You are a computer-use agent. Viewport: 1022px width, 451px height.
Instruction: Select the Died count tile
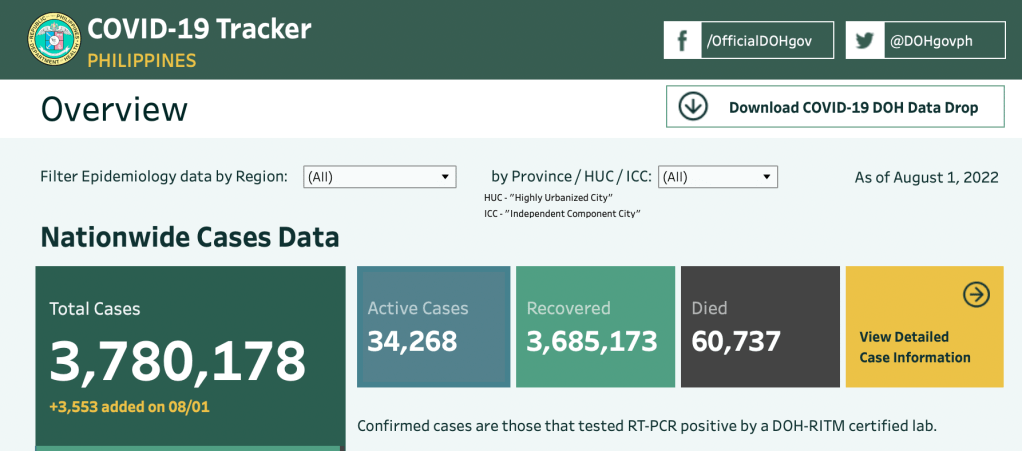pos(759,326)
